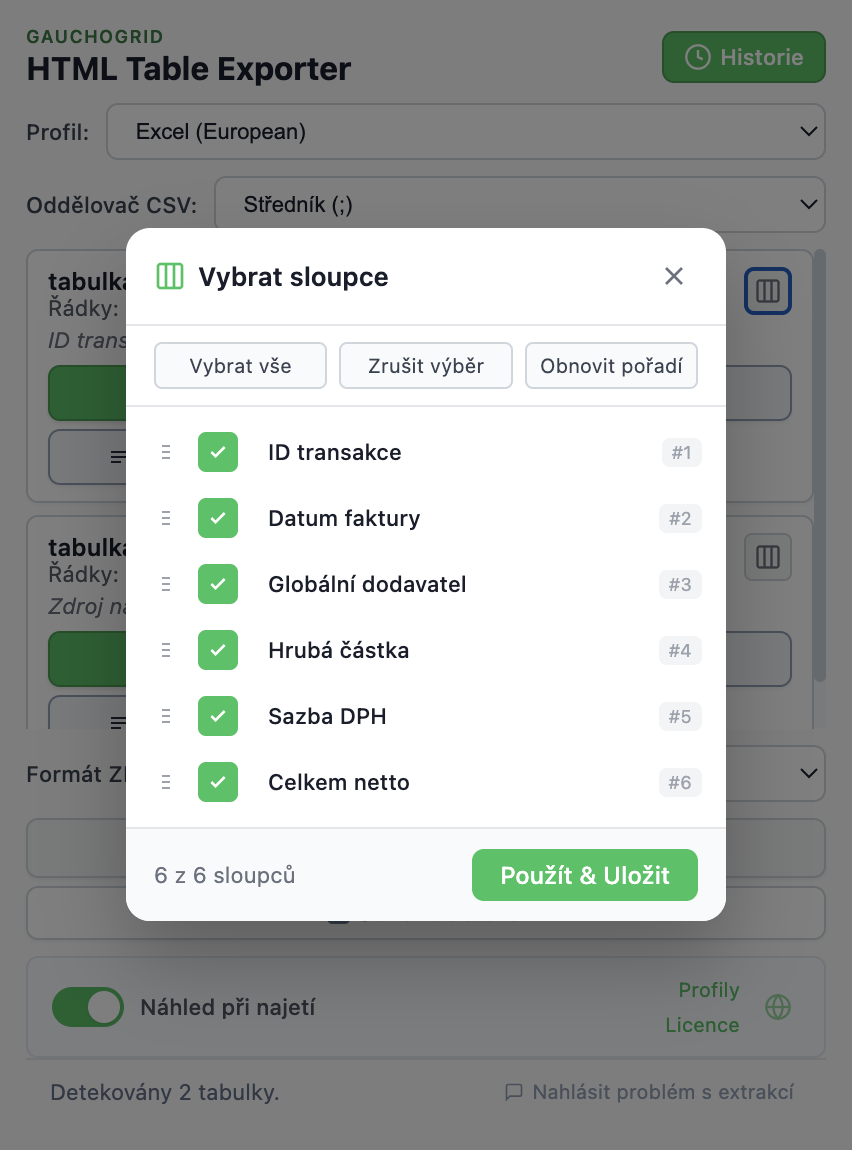852x1150 pixels.
Task: Close the Vybrat sloupce dialog
Action: (674, 276)
